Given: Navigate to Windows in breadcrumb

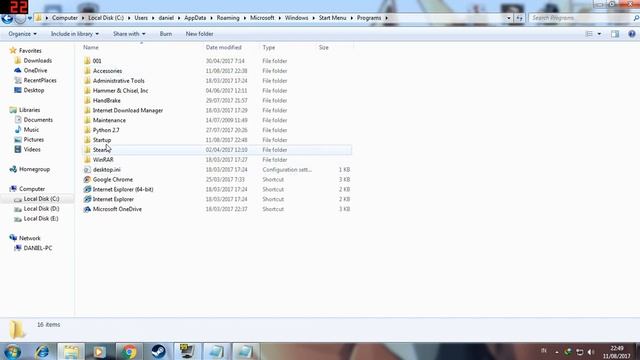Looking at the screenshot, I should pos(296,18).
